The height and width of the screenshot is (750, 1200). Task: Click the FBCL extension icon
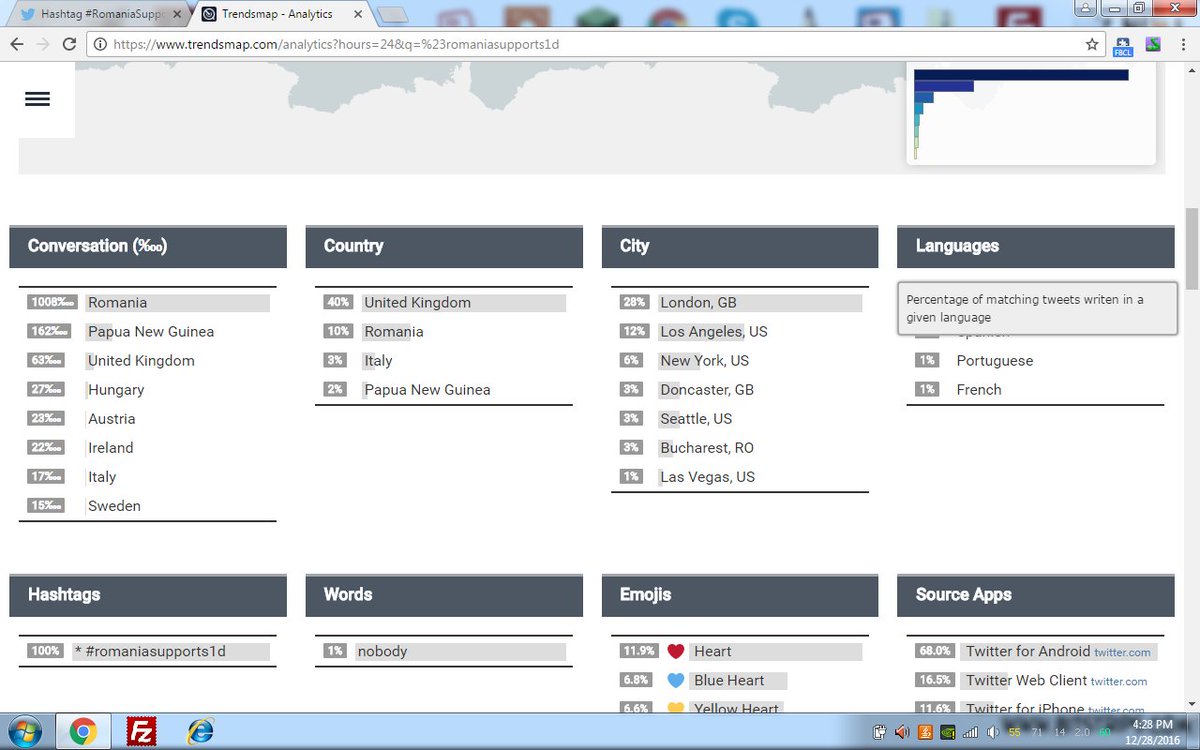[x=1123, y=44]
